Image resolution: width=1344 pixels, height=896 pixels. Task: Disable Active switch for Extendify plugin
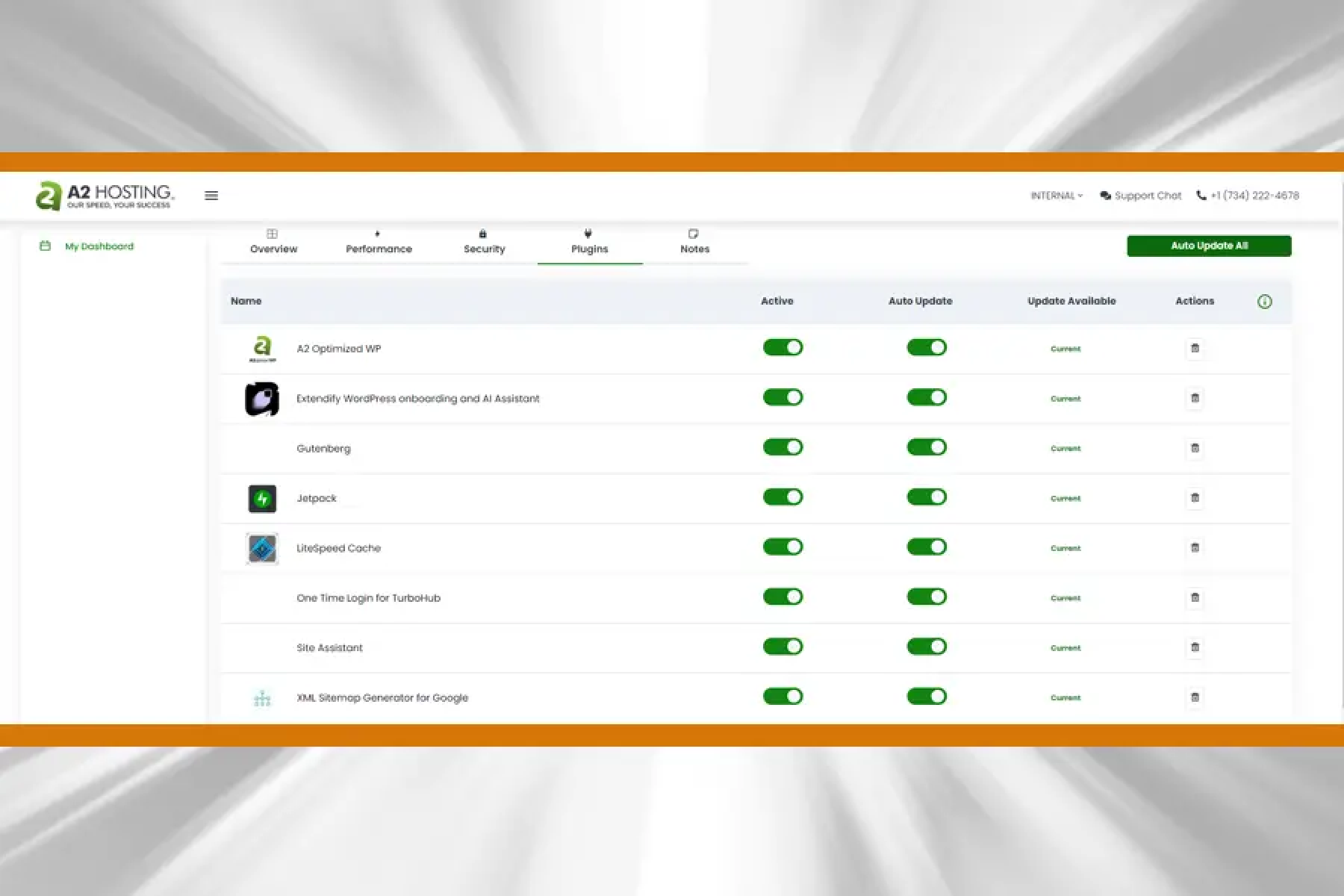pyautogui.click(x=783, y=397)
